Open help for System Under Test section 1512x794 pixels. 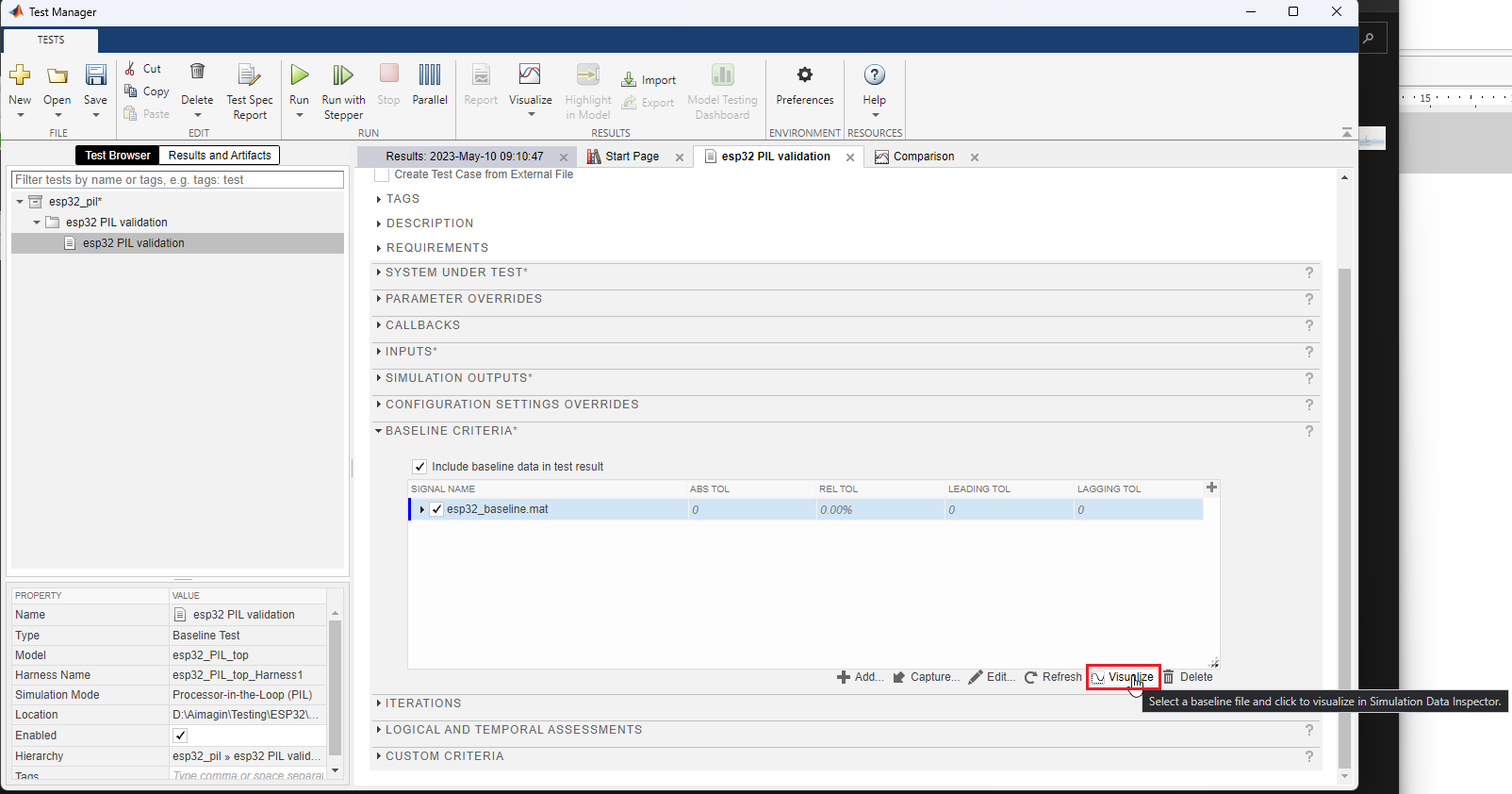1308,273
